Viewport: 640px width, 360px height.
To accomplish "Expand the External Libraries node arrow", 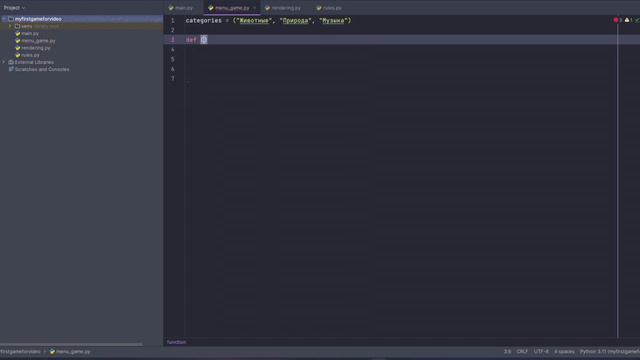I will point(4,62).
